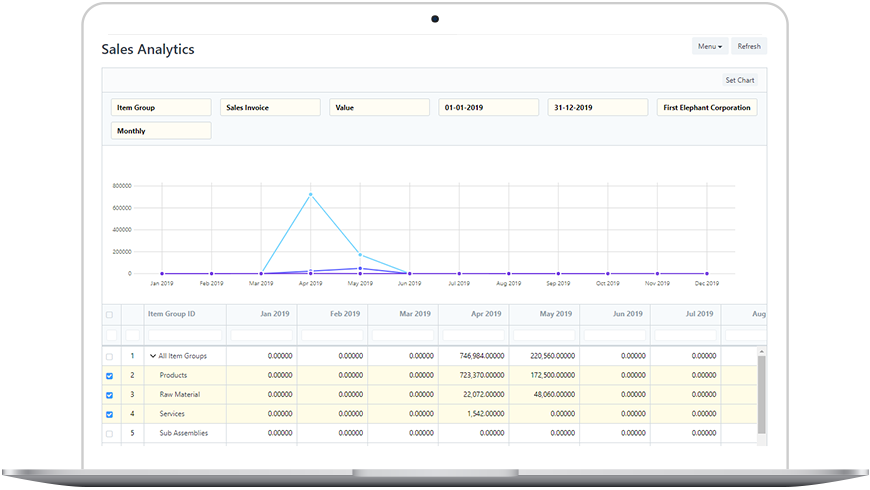
Task: Open the Item Group filter field
Action: point(160,107)
